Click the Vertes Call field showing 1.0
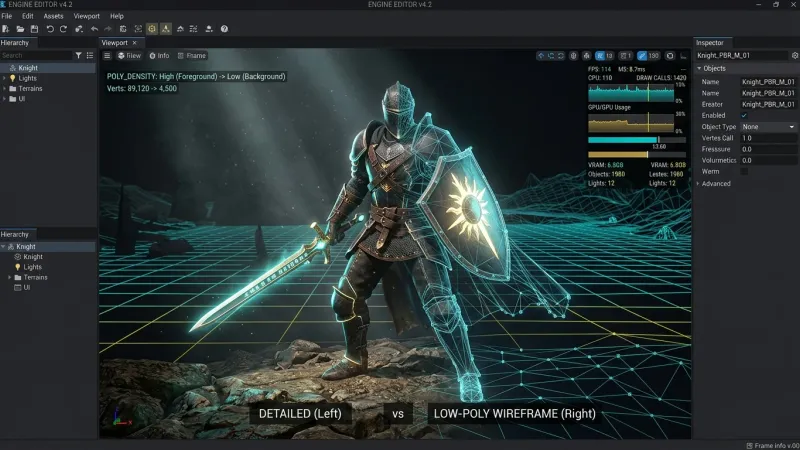 tap(768, 138)
